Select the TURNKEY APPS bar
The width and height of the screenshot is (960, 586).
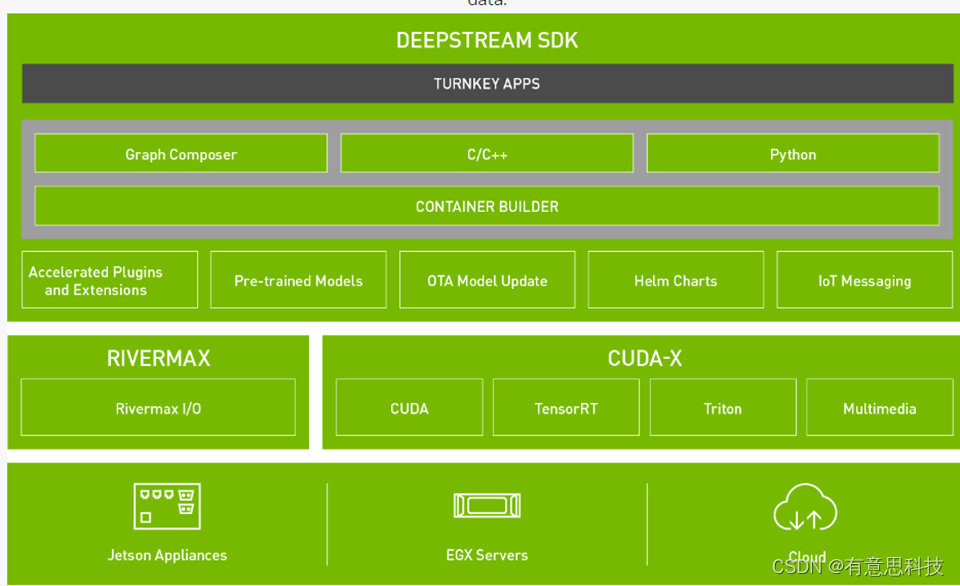487,83
